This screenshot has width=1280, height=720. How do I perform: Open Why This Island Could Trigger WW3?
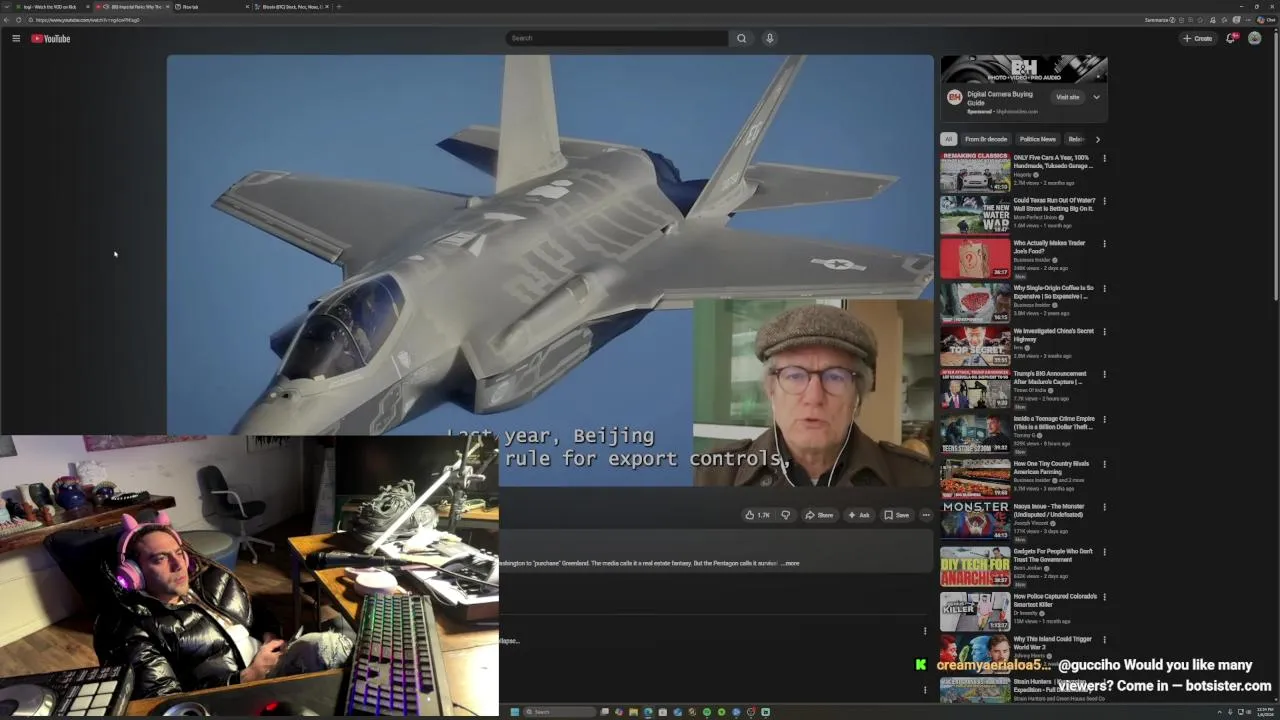(1053, 643)
